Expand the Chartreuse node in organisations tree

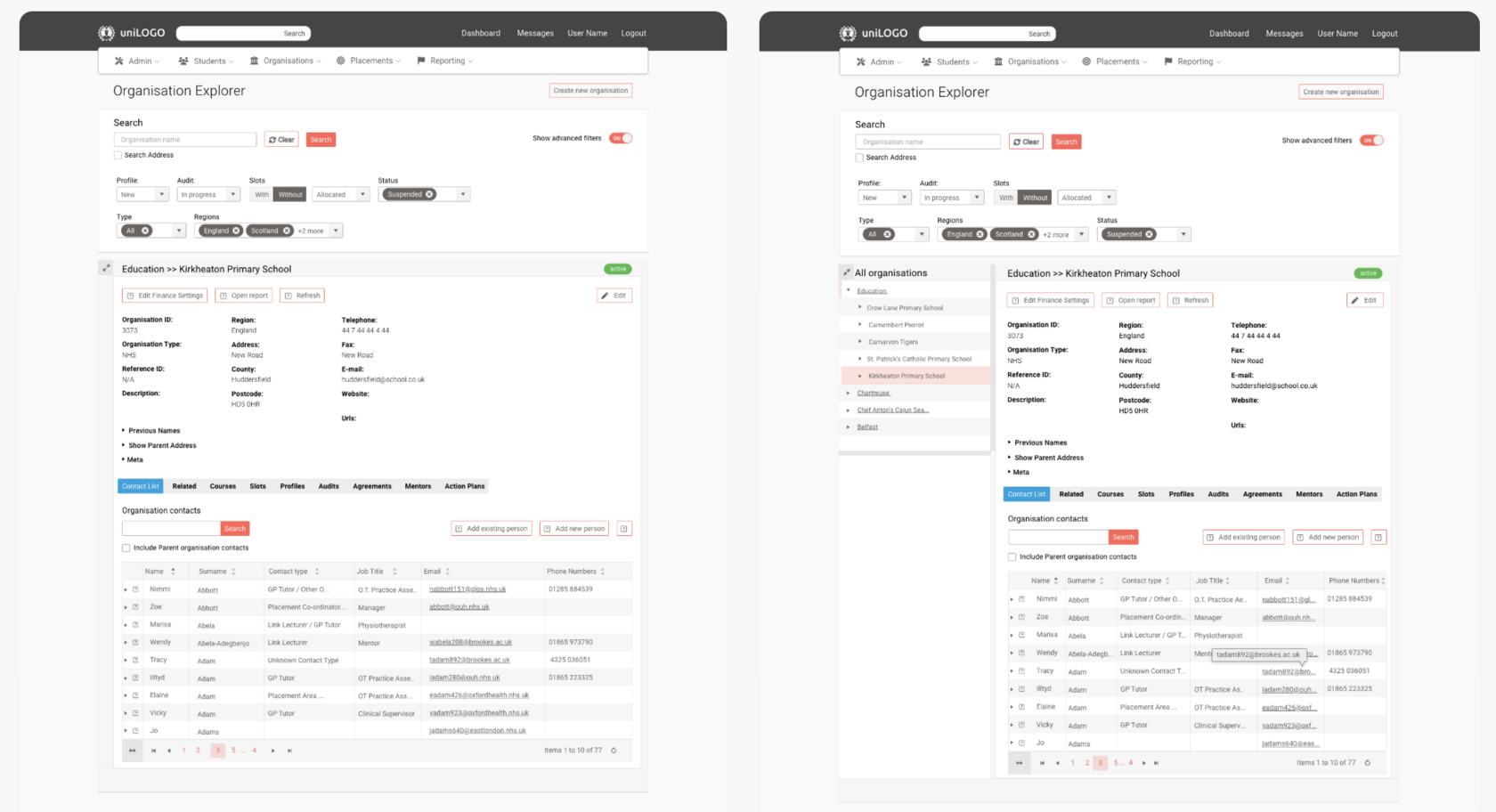(x=848, y=393)
